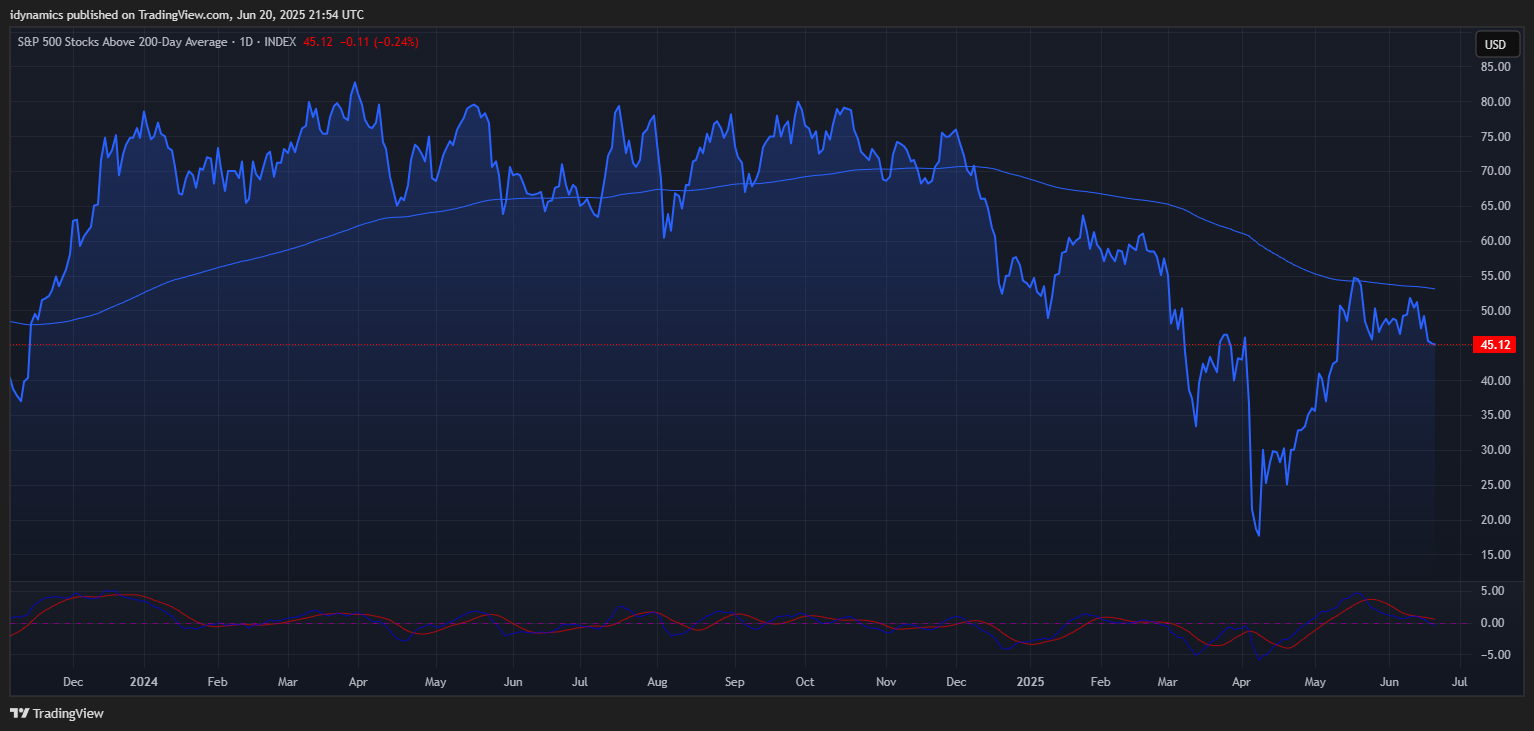
Task: Click the legend change value −0.11 (−0.24%)
Action: click(x=379, y=42)
